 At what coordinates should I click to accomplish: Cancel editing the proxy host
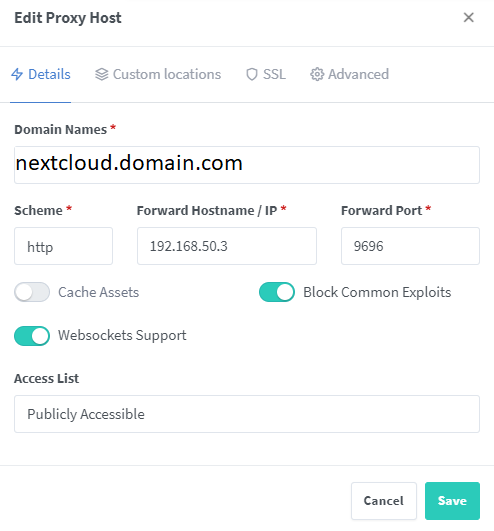pyautogui.click(x=384, y=501)
